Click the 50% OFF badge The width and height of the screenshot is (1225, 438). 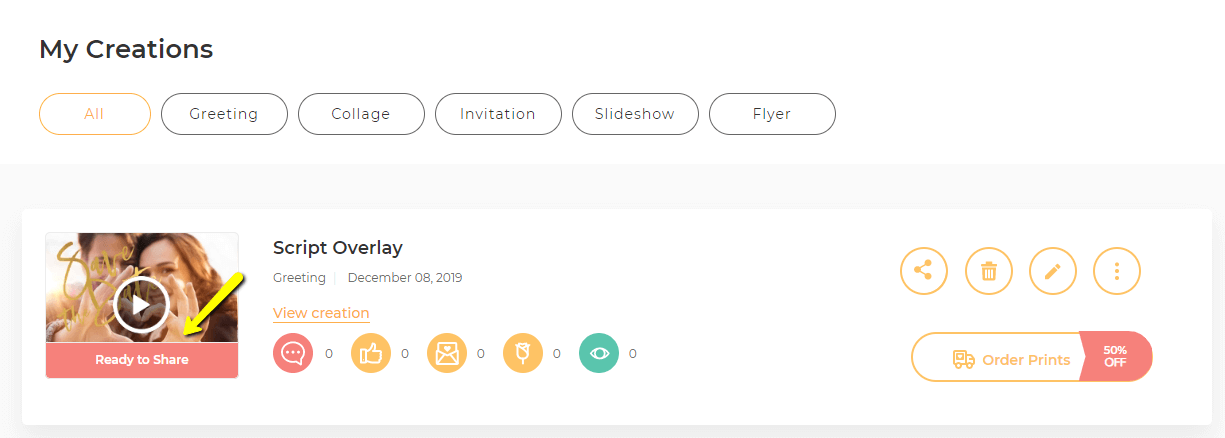pyautogui.click(x=1116, y=357)
